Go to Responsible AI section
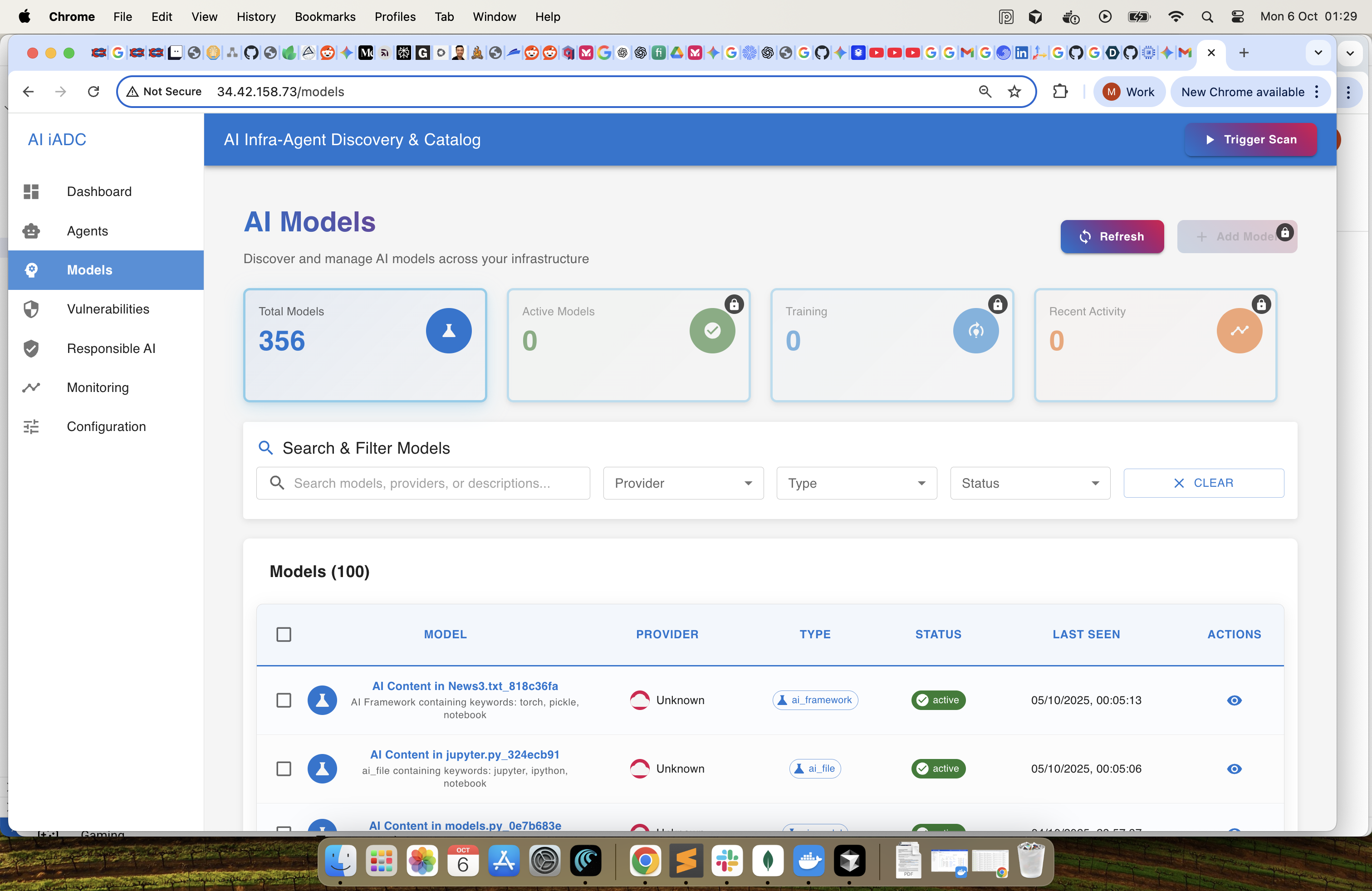1372x891 pixels. point(111,349)
